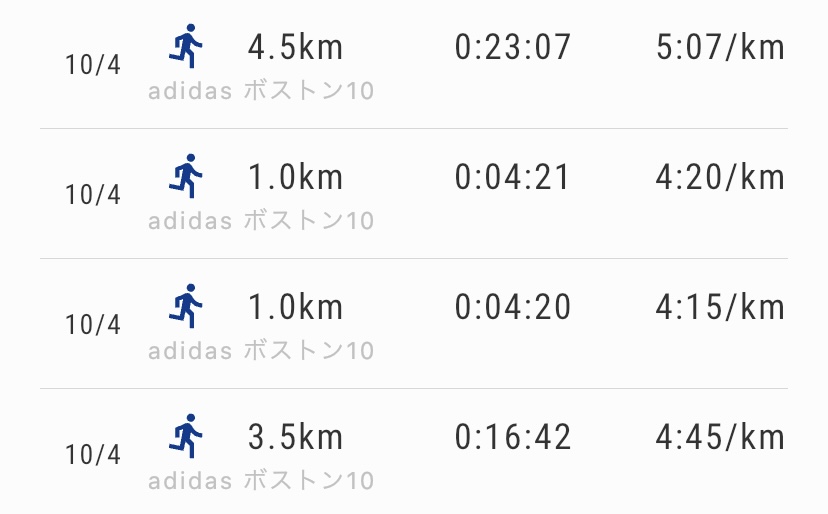Screen dimensions: 828x514
Task: Click the running icon of the 0:04:21 activity
Action: coord(185,176)
